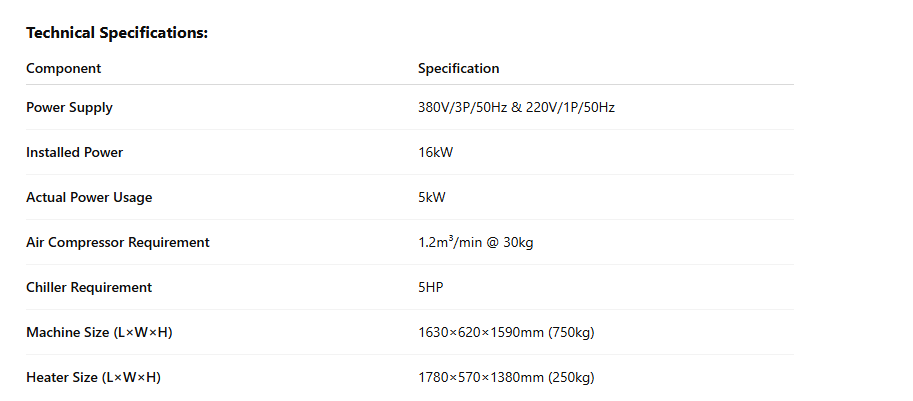This screenshot has height=401, width=913.
Task: Select the Machine Size (L×W×H) label
Action: [x=99, y=332]
